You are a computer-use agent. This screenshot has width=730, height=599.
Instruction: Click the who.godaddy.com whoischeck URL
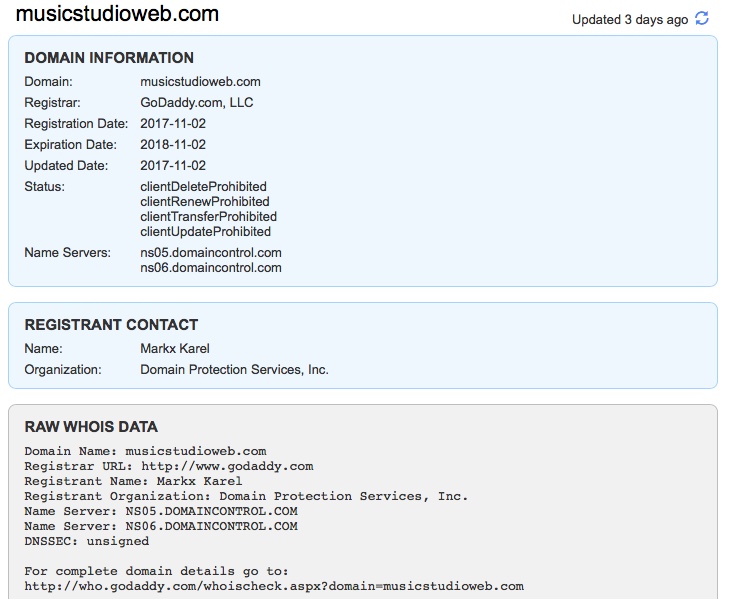[274, 586]
